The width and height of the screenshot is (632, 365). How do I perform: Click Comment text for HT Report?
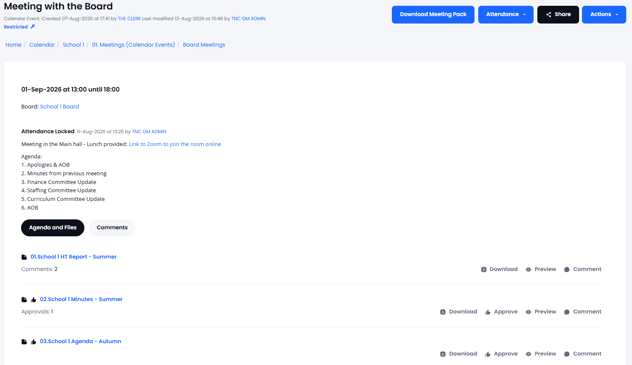(587, 269)
